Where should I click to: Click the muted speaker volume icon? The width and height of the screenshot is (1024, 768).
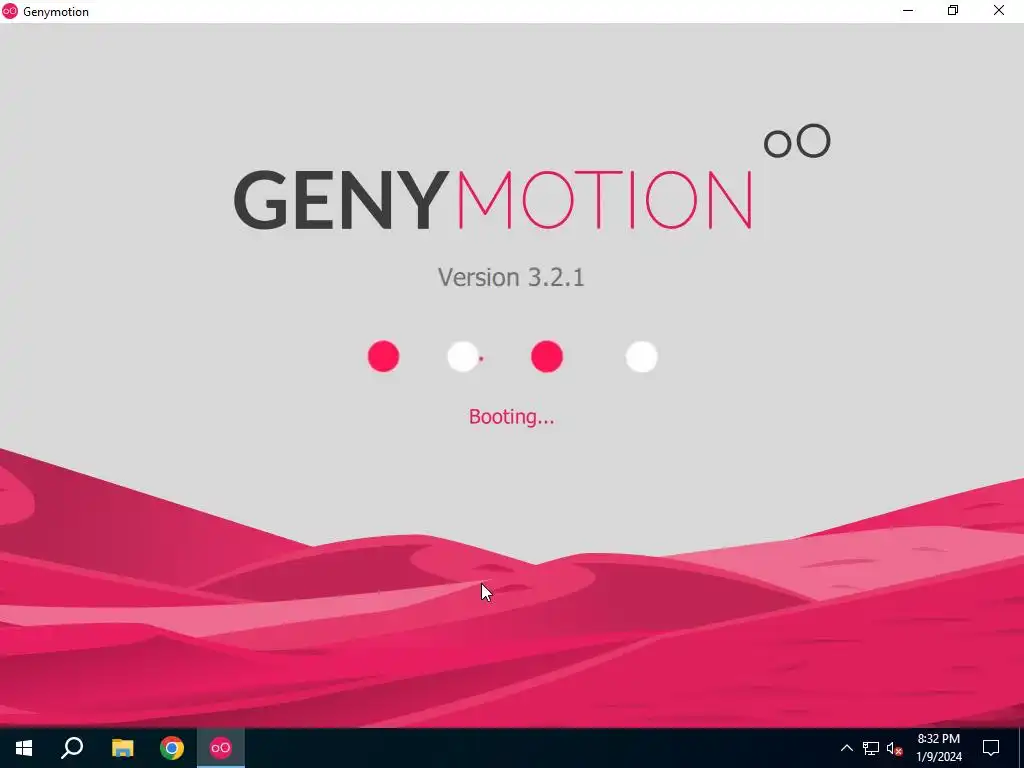[894, 748]
